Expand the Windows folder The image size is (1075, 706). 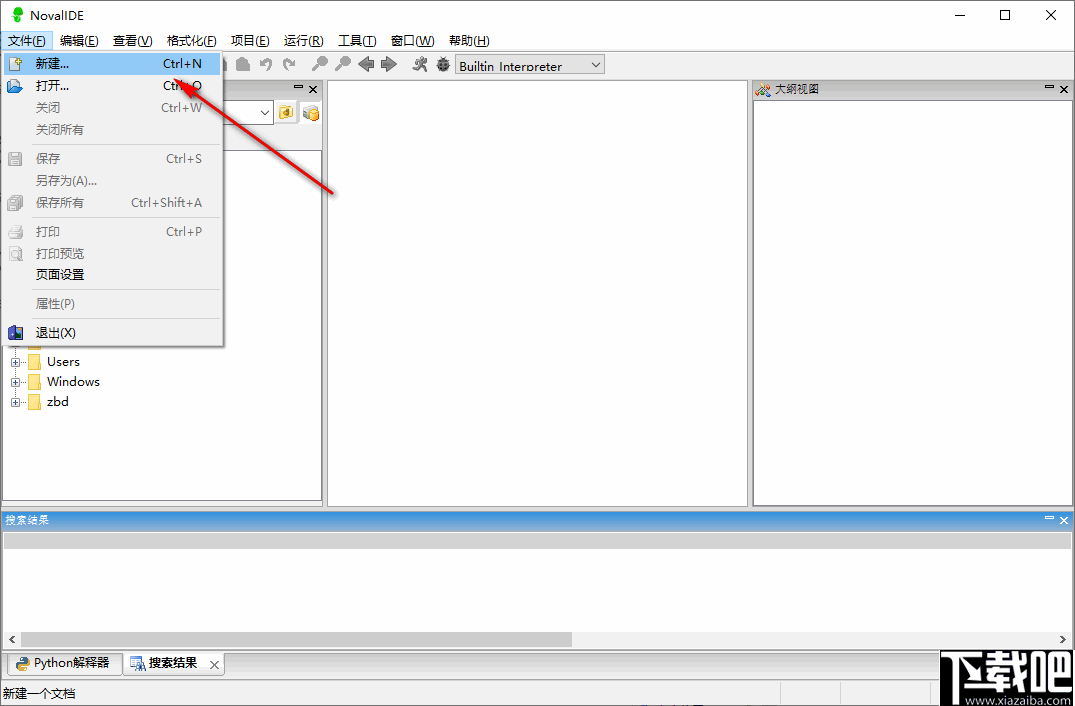[15, 382]
